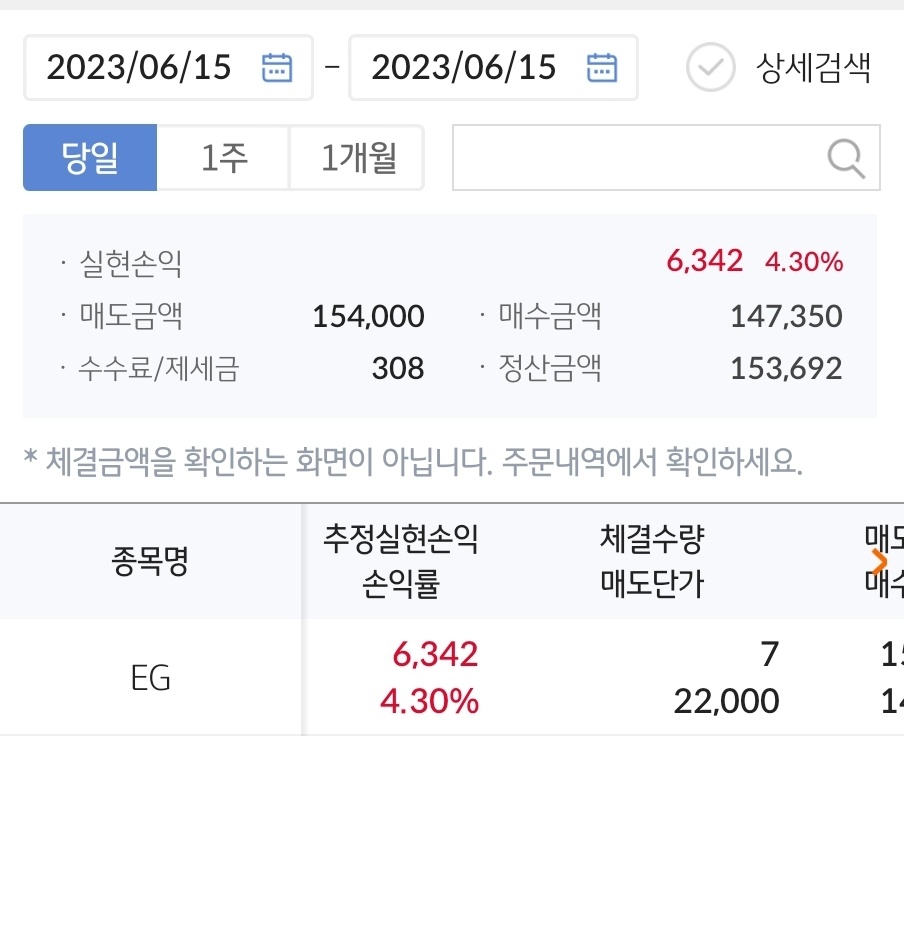Click the 체결수량 column header
Screen dimensions: 904x933
coord(652,539)
